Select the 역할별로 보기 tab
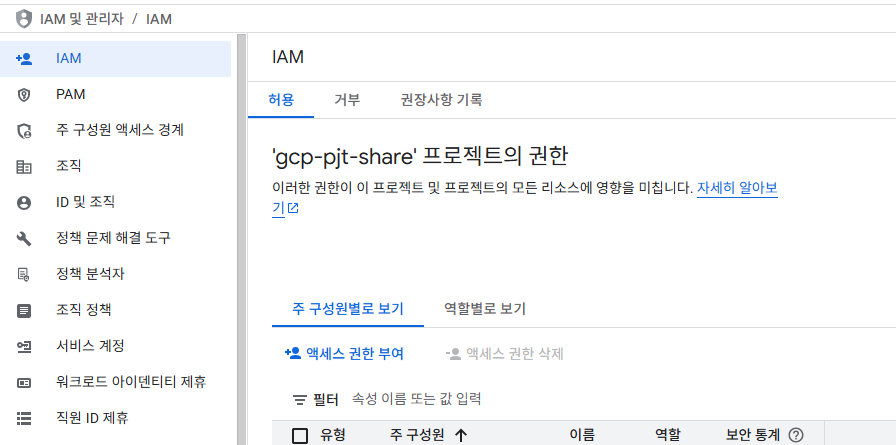 485,309
